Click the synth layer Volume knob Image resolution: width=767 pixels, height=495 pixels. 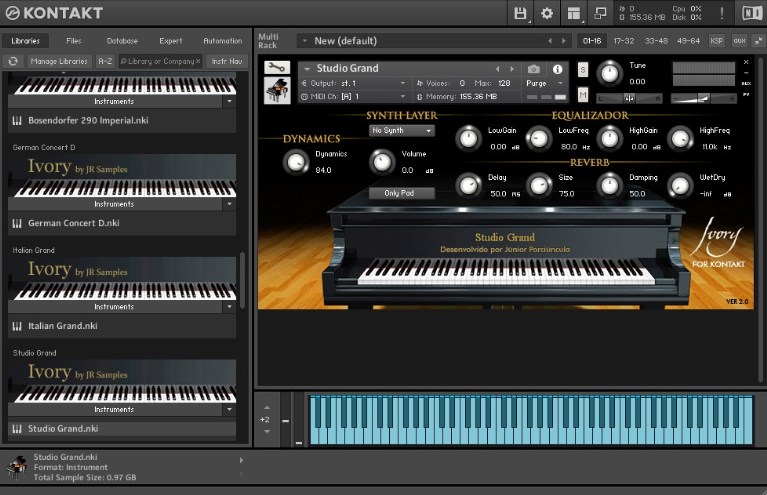382,162
